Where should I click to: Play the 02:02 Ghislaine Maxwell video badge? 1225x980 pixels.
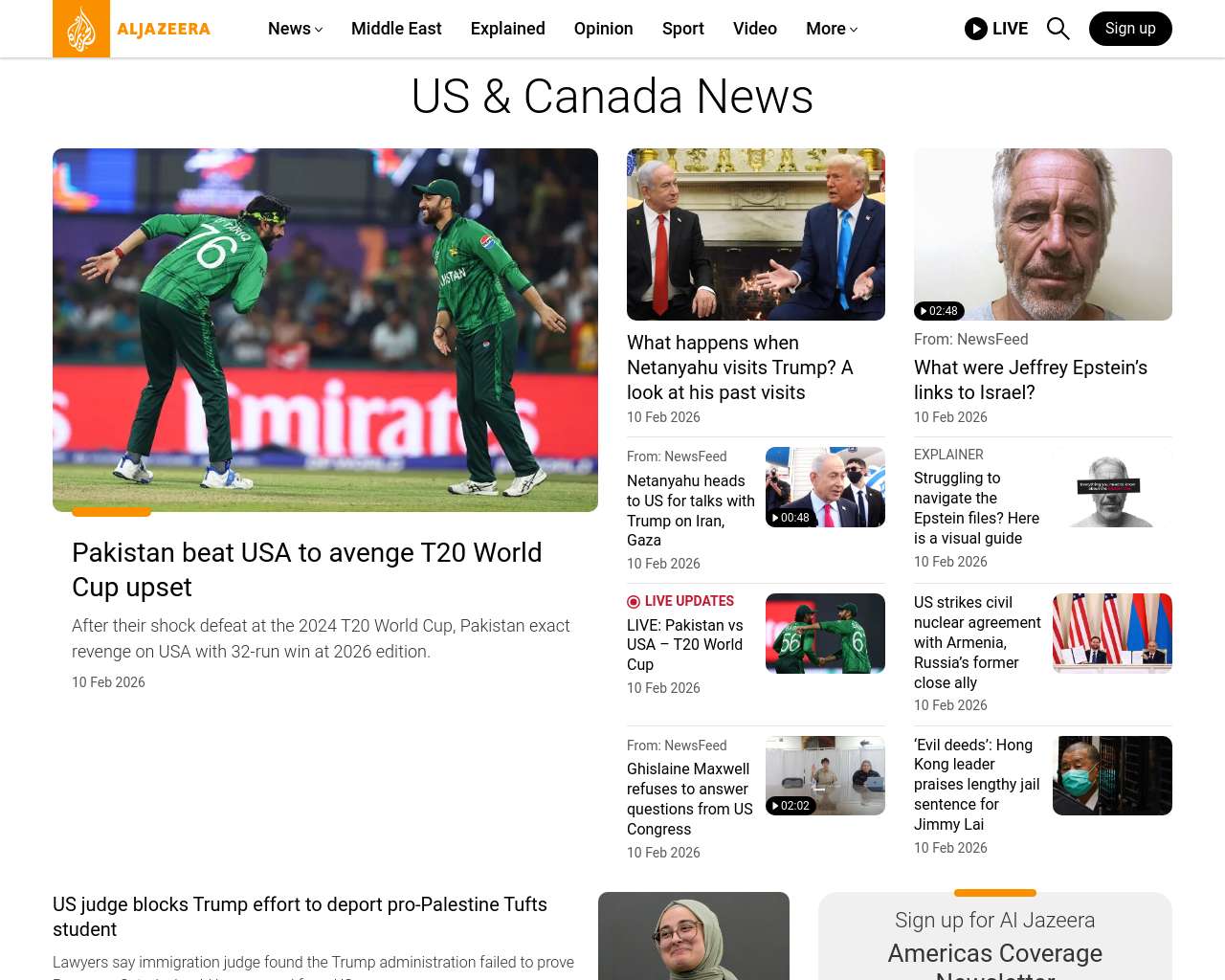791,806
